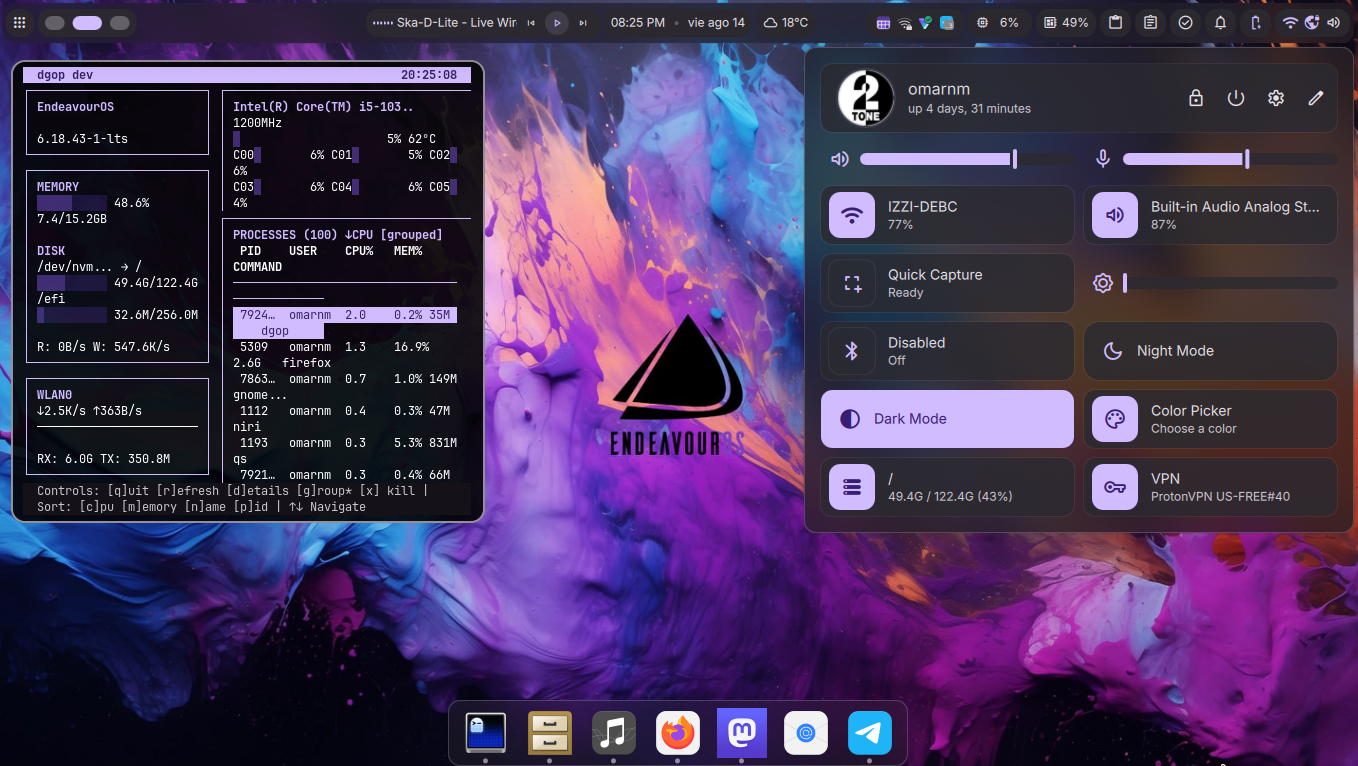This screenshot has height=766, width=1358.
Task: Expand the root disk usage details
Action: (947, 487)
